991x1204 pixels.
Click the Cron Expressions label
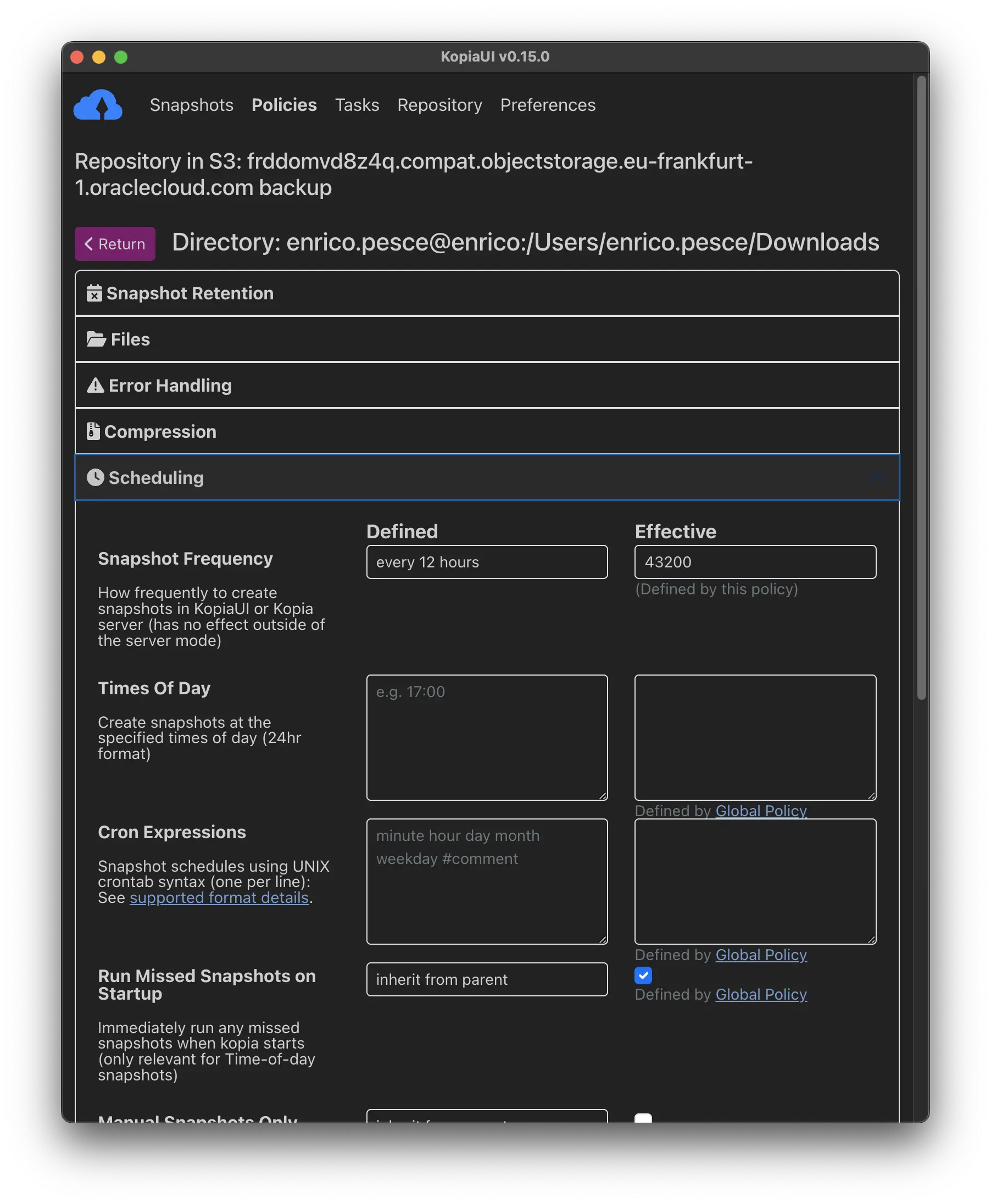[172, 832]
